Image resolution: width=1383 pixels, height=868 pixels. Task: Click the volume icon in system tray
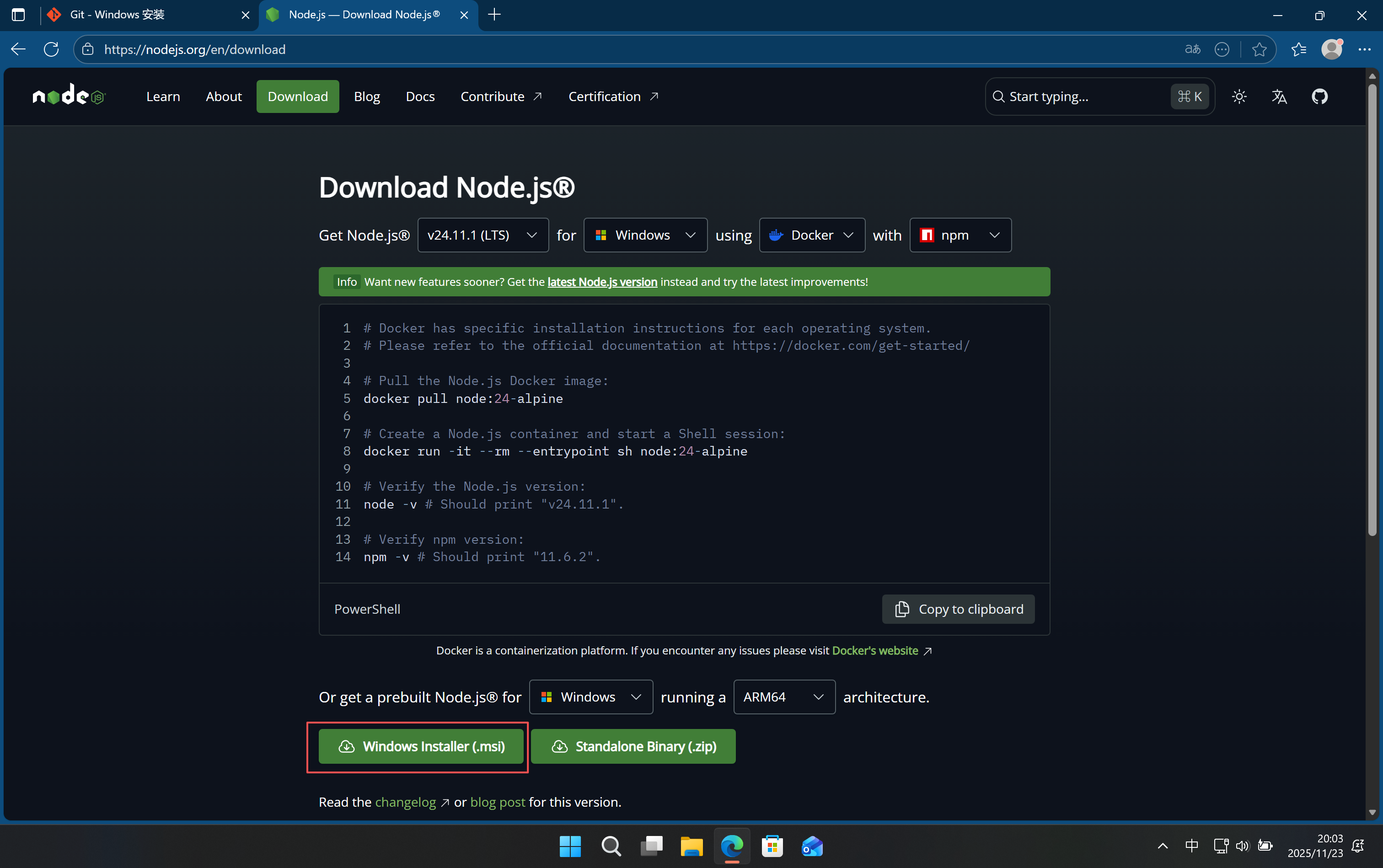point(1242,846)
